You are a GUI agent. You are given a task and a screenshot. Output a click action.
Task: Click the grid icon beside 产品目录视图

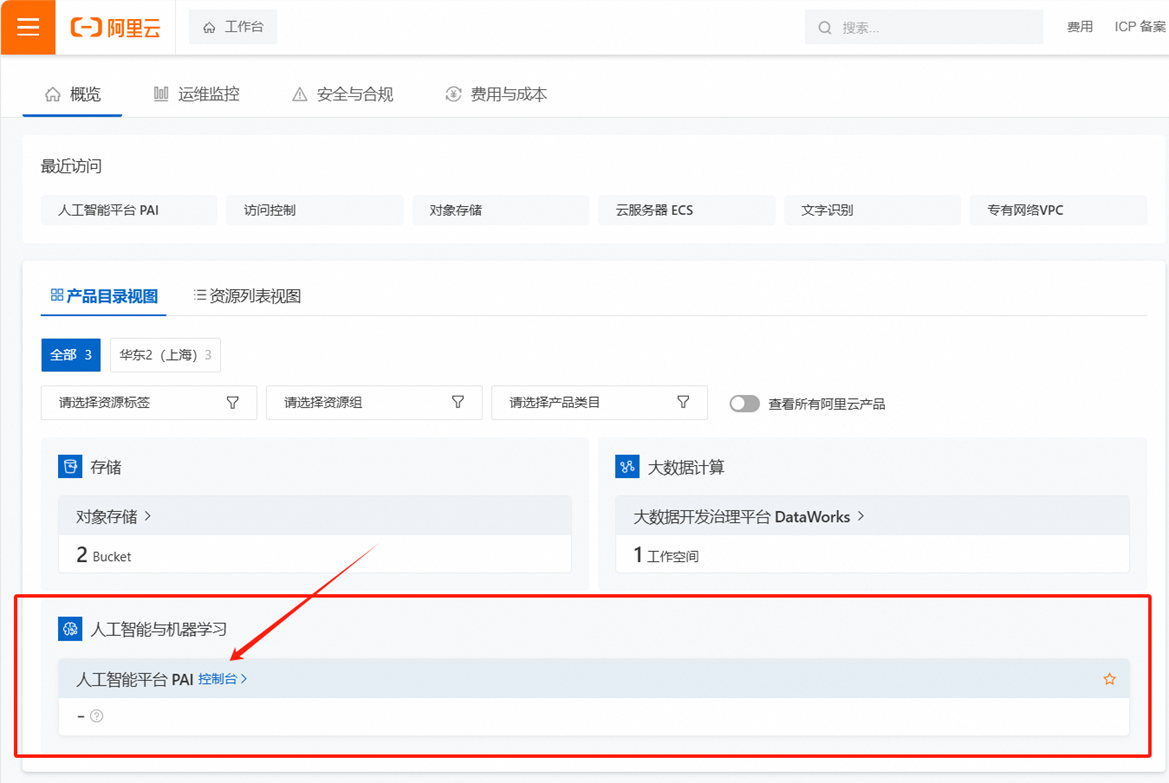[57, 295]
